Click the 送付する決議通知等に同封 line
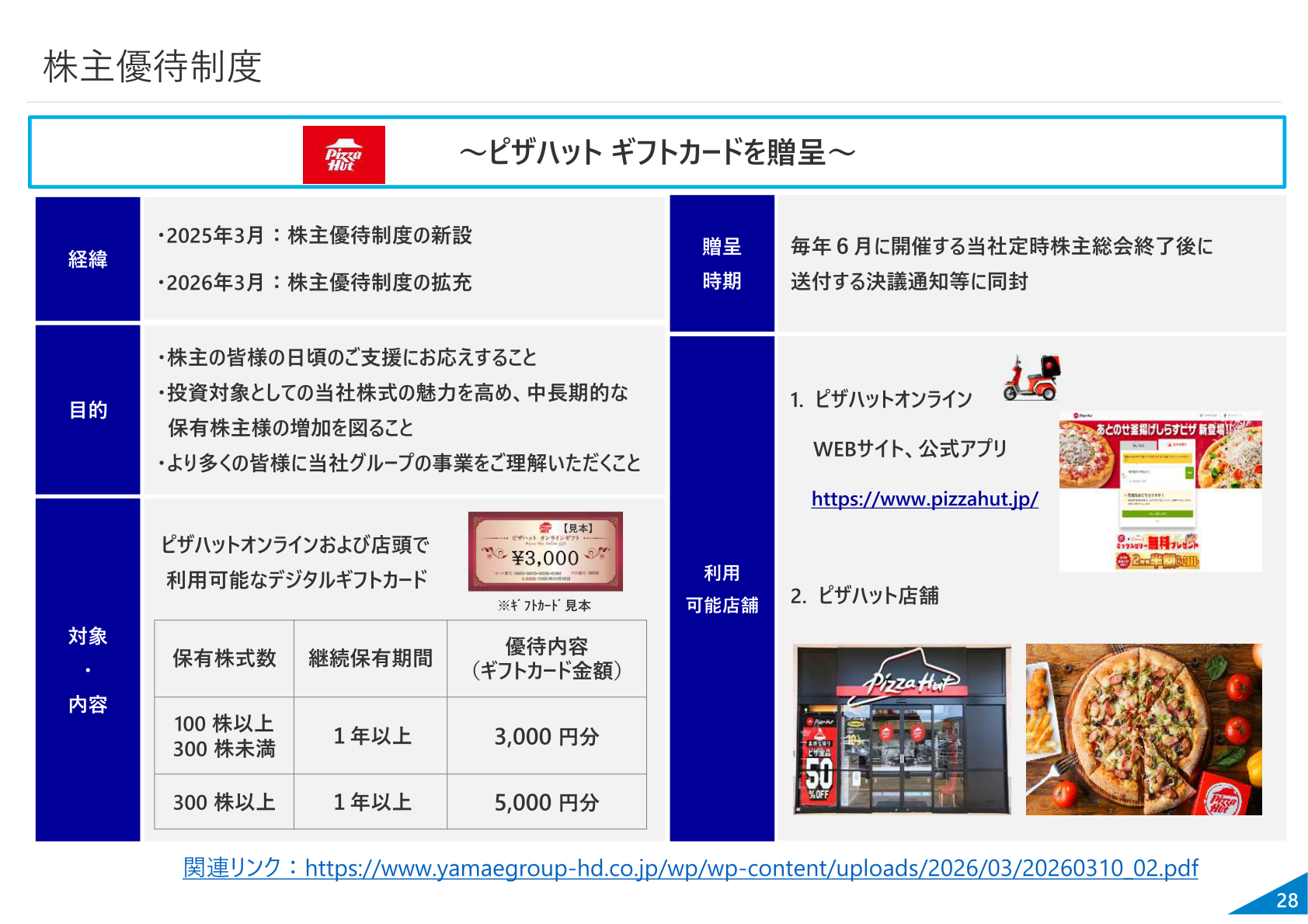 pyautogui.click(x=910, y=281)
